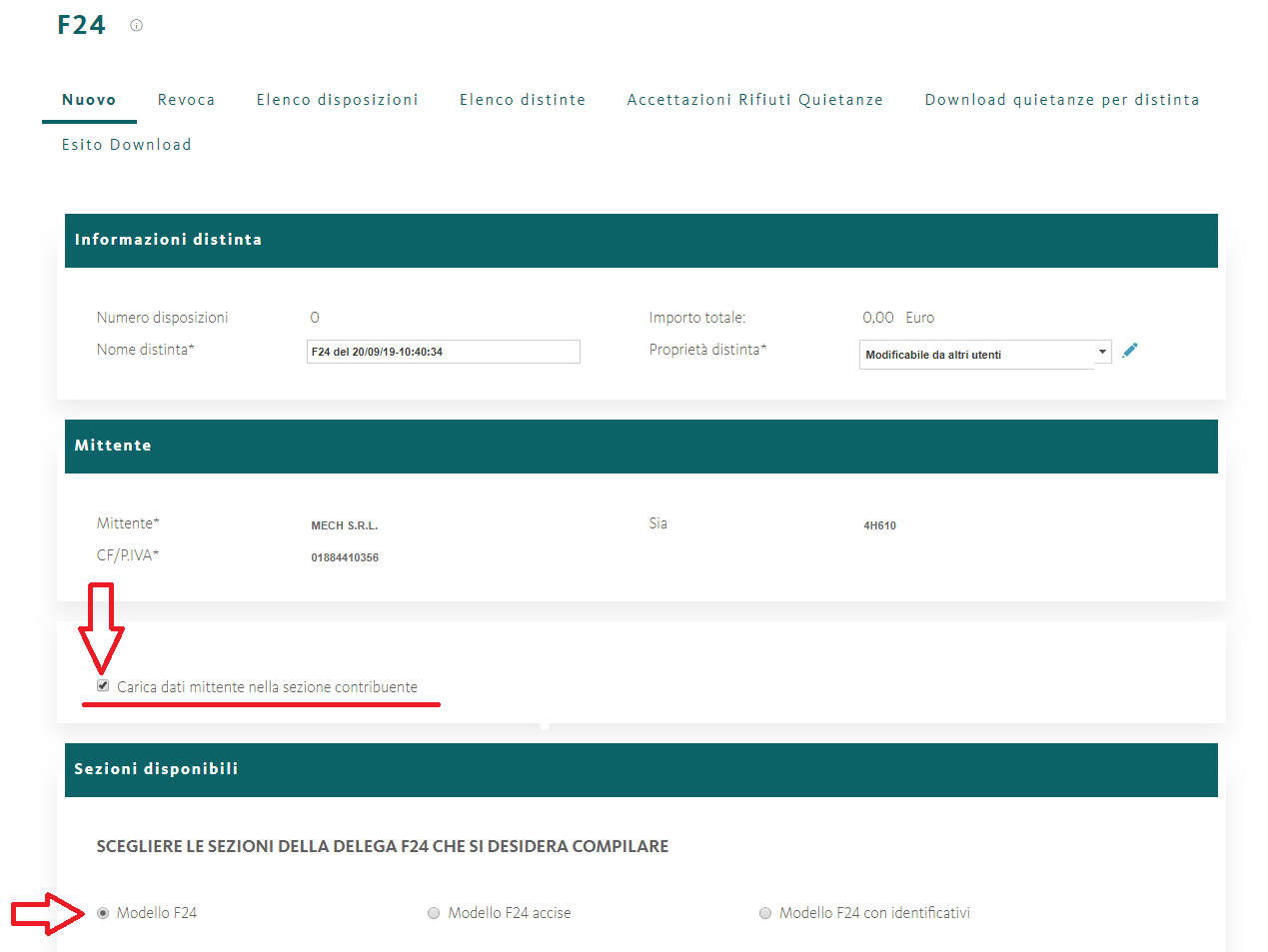Click the pencil edit icon beside Proprietà distinta

point(1129,351)
